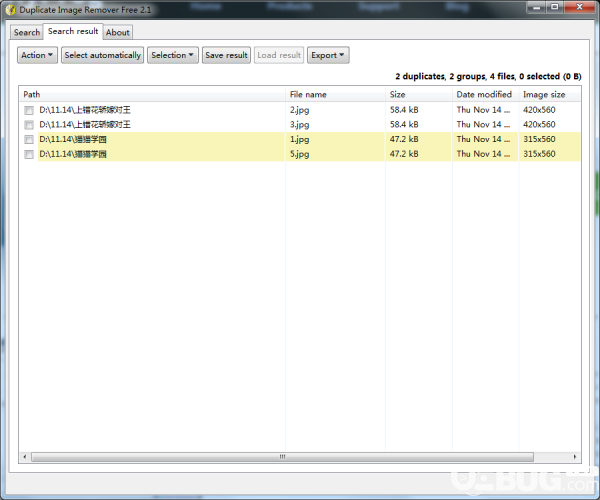600x500 pixels.
Task: Click the 47.2 kB size of 1.jpg
Action: (404, 139)
